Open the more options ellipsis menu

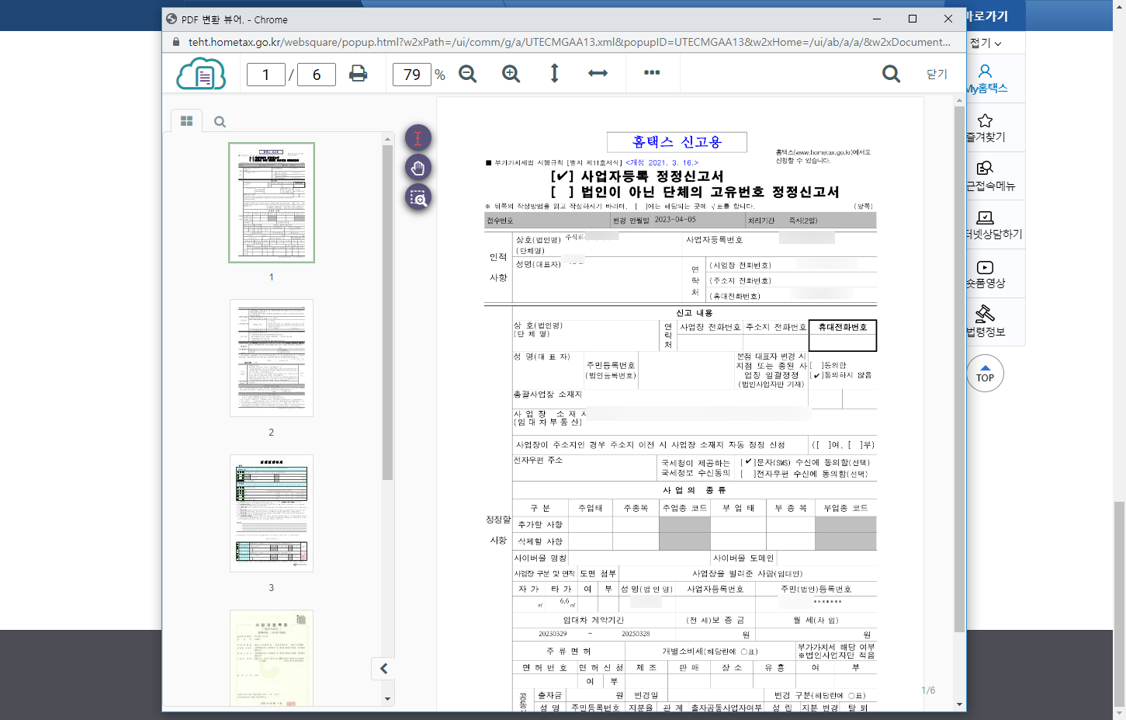pos(651,73)
